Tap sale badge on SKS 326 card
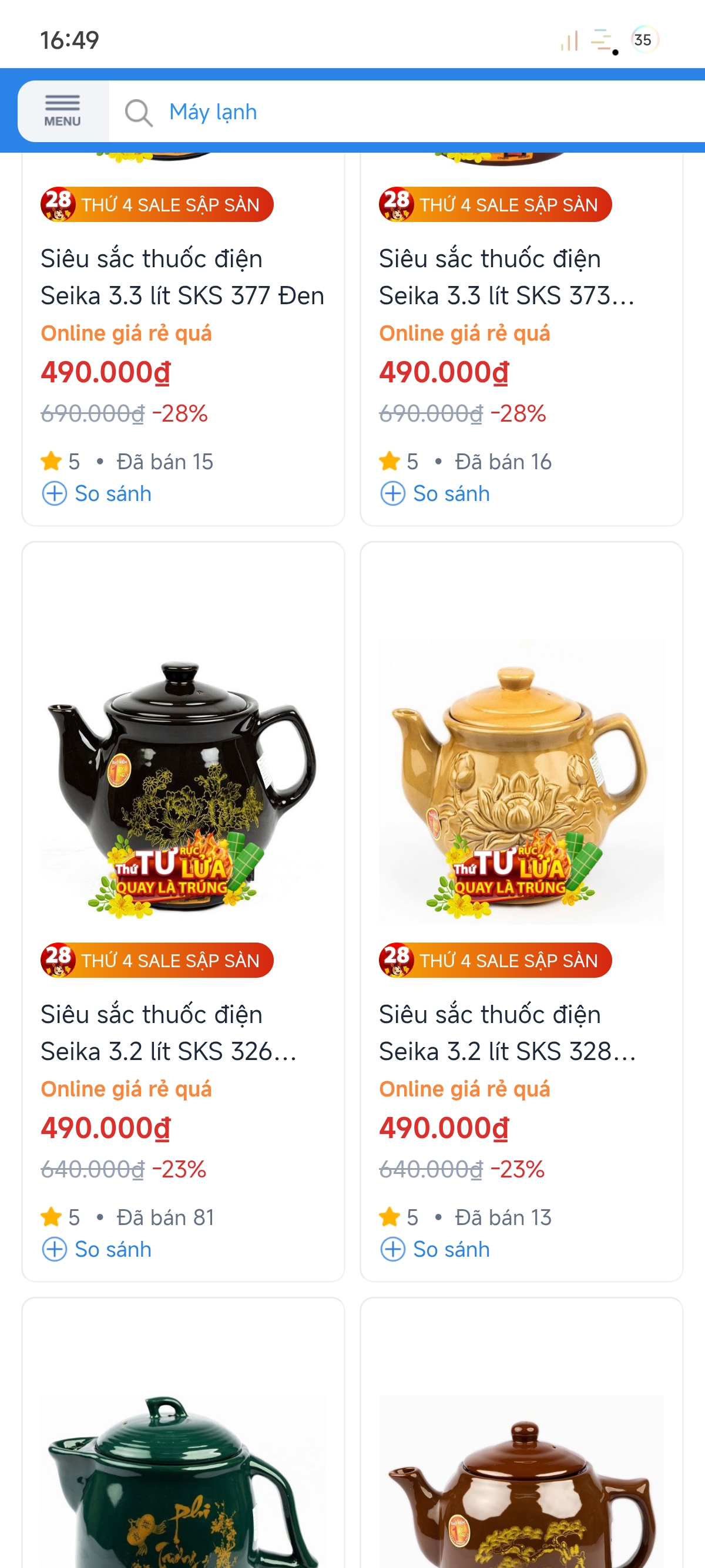The width and height of the screenshot is (705, 1568). point(157,960)
